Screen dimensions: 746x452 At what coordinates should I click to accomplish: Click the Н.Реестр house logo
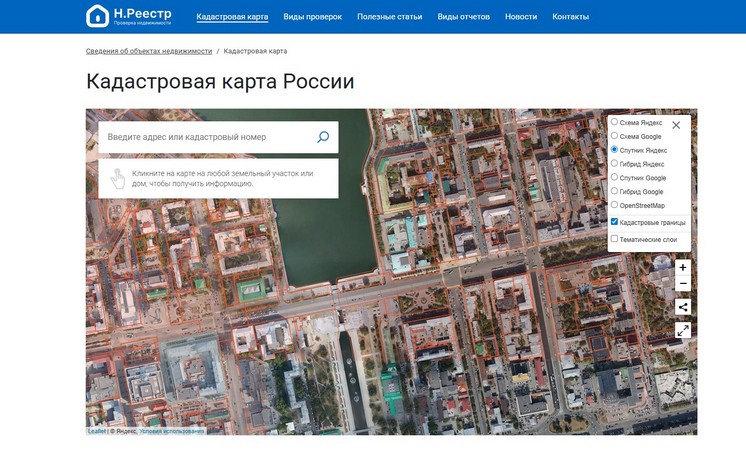point(97,16)
